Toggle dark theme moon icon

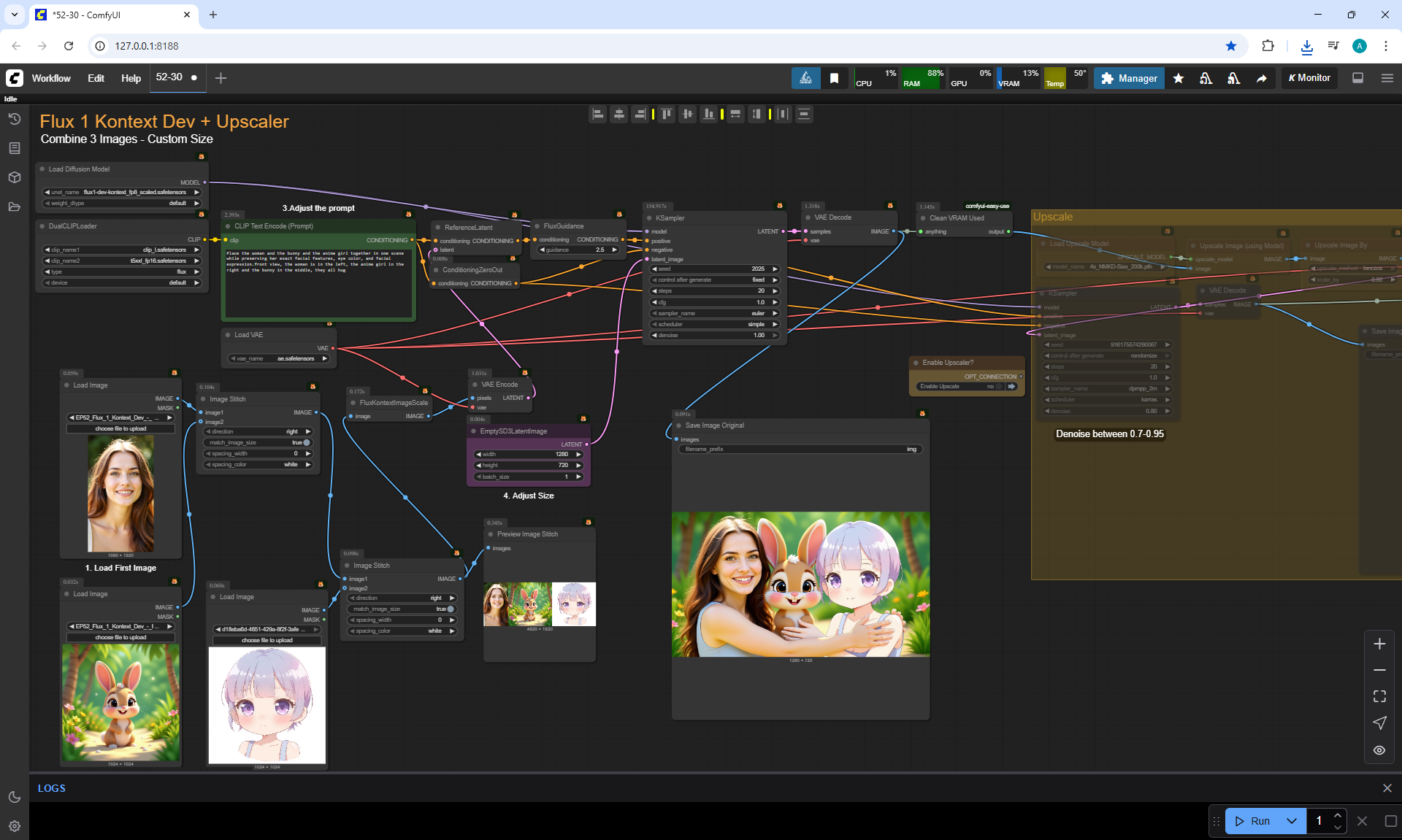(14, 797)
